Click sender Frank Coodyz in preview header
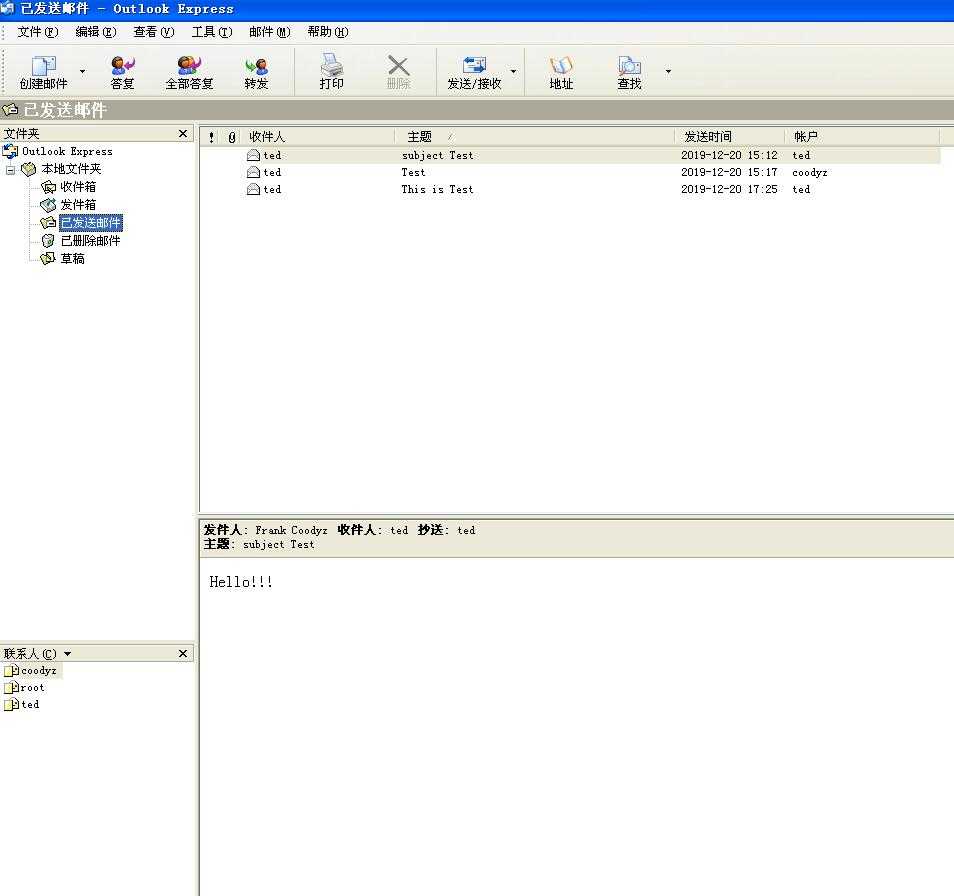 (291, 530)
